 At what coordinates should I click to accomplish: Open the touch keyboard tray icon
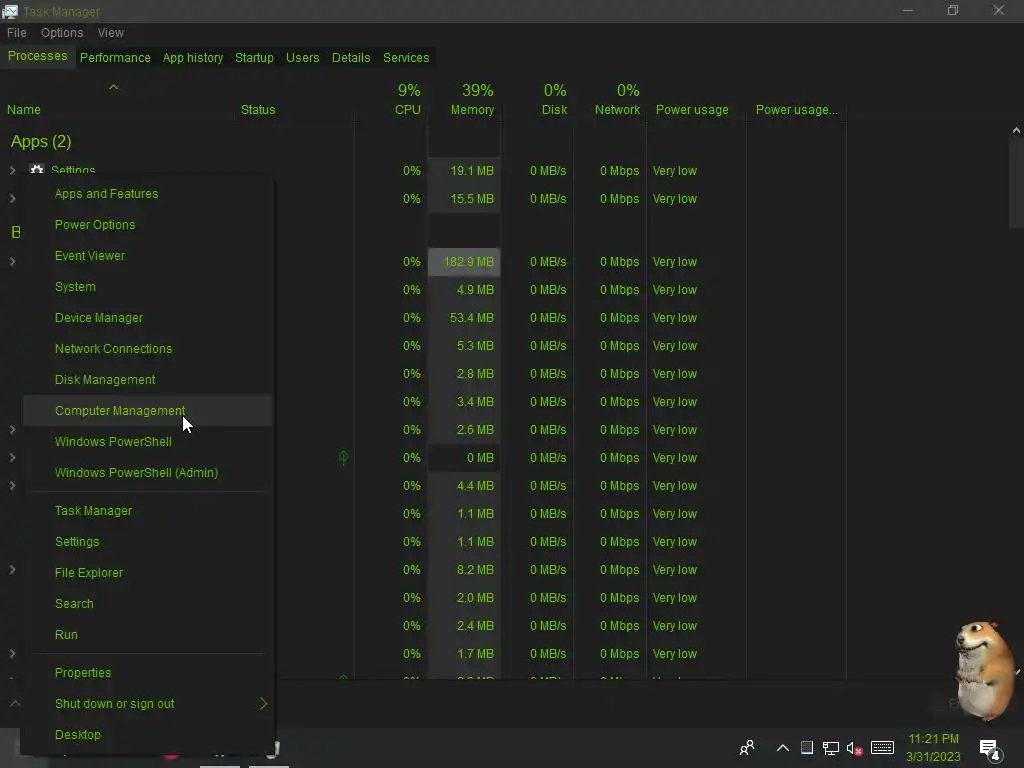882,748
